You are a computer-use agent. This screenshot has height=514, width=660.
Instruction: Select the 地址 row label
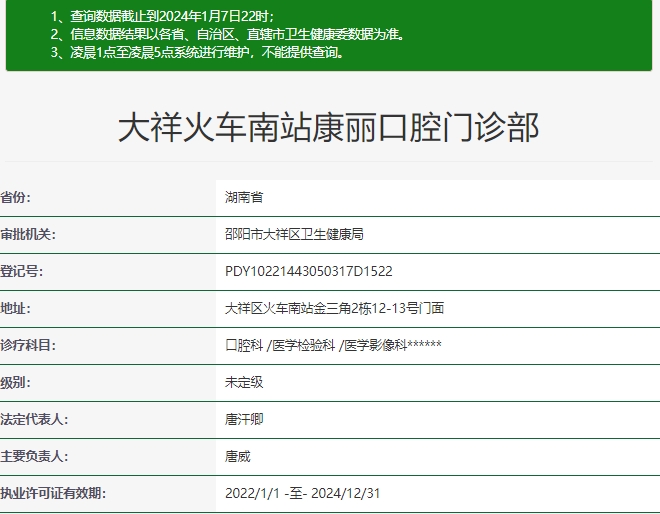16,308
